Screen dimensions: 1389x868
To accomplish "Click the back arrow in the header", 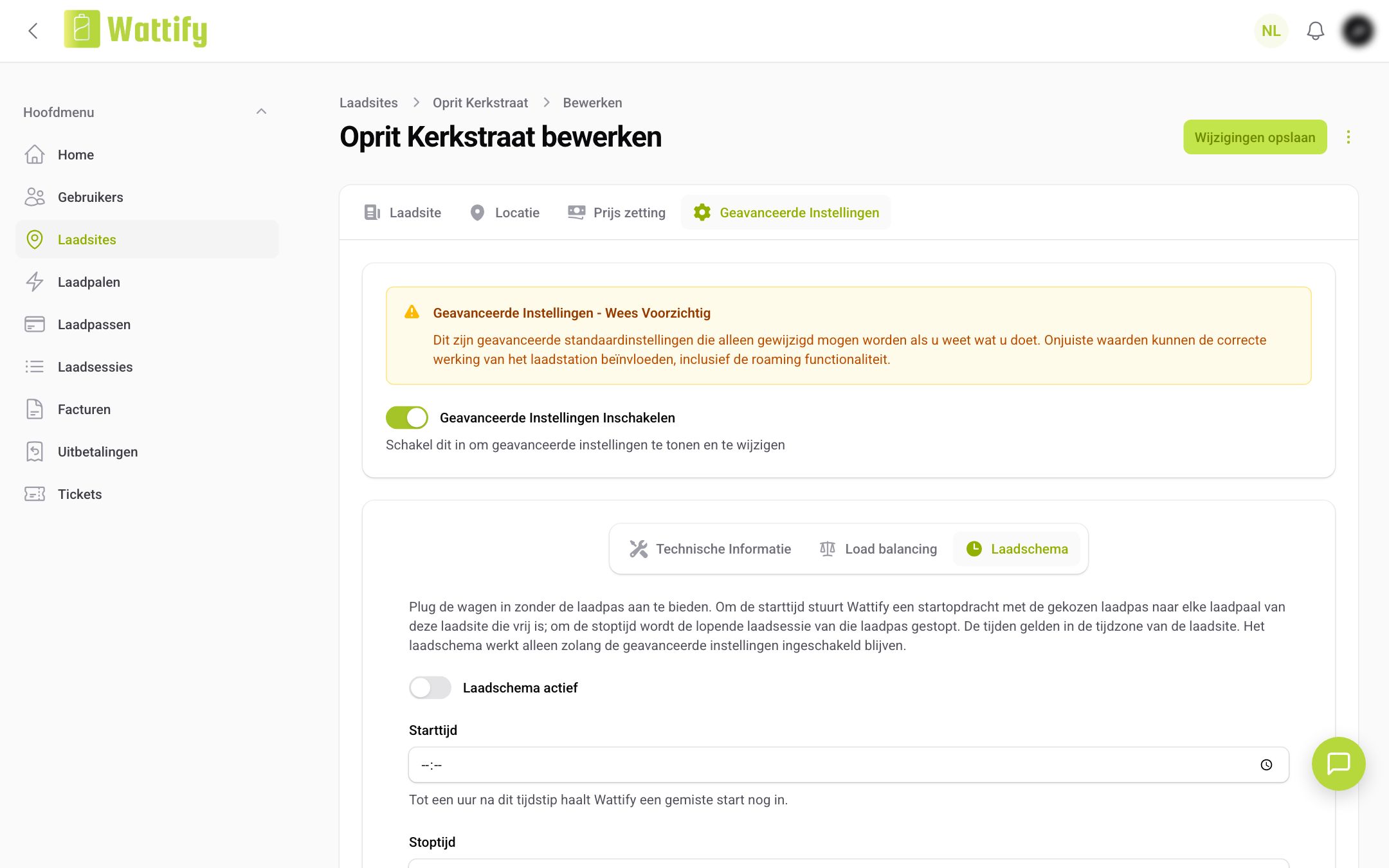I will point(33,31).
